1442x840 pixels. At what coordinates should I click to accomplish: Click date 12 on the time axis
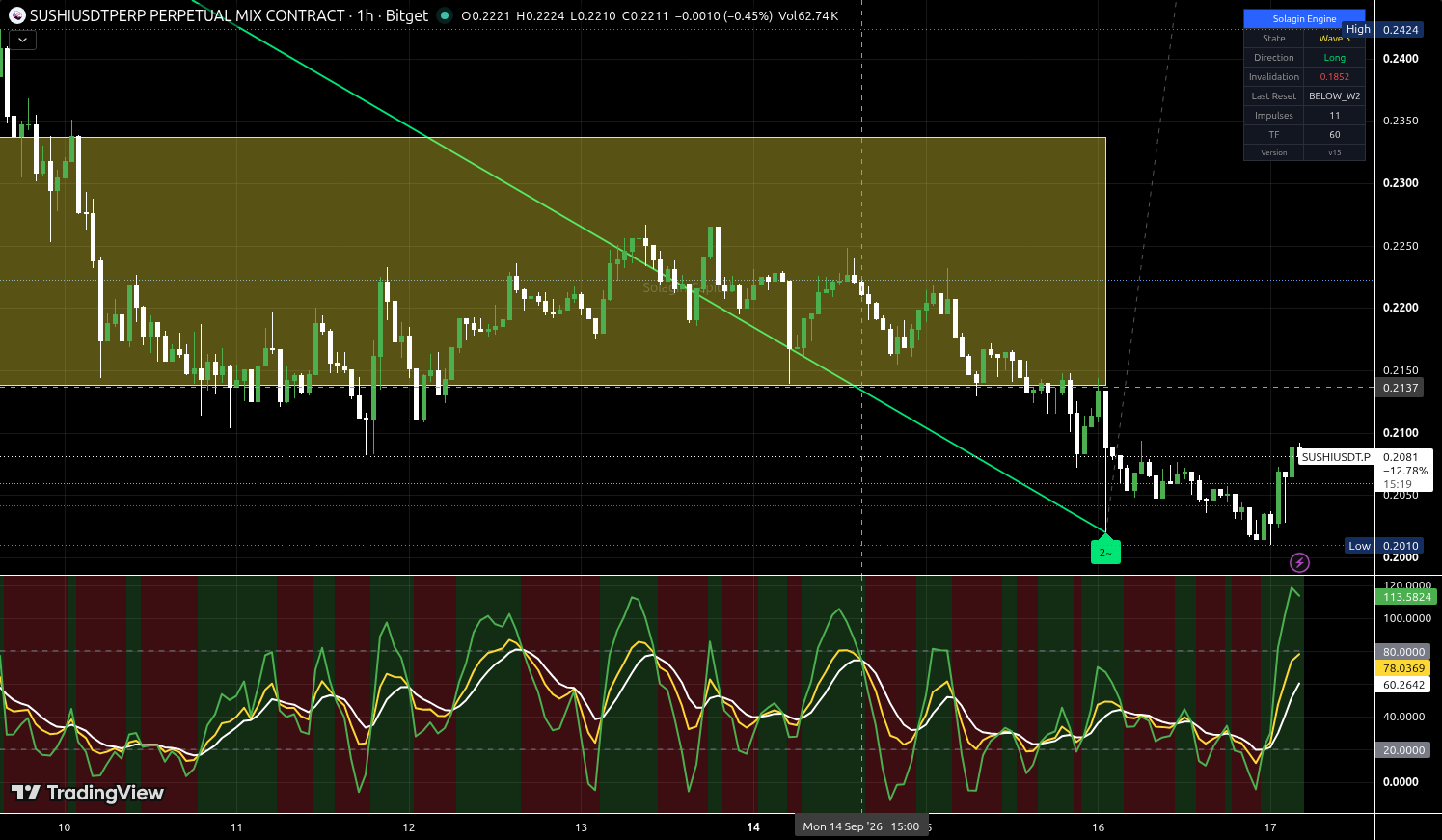(409, 827)
